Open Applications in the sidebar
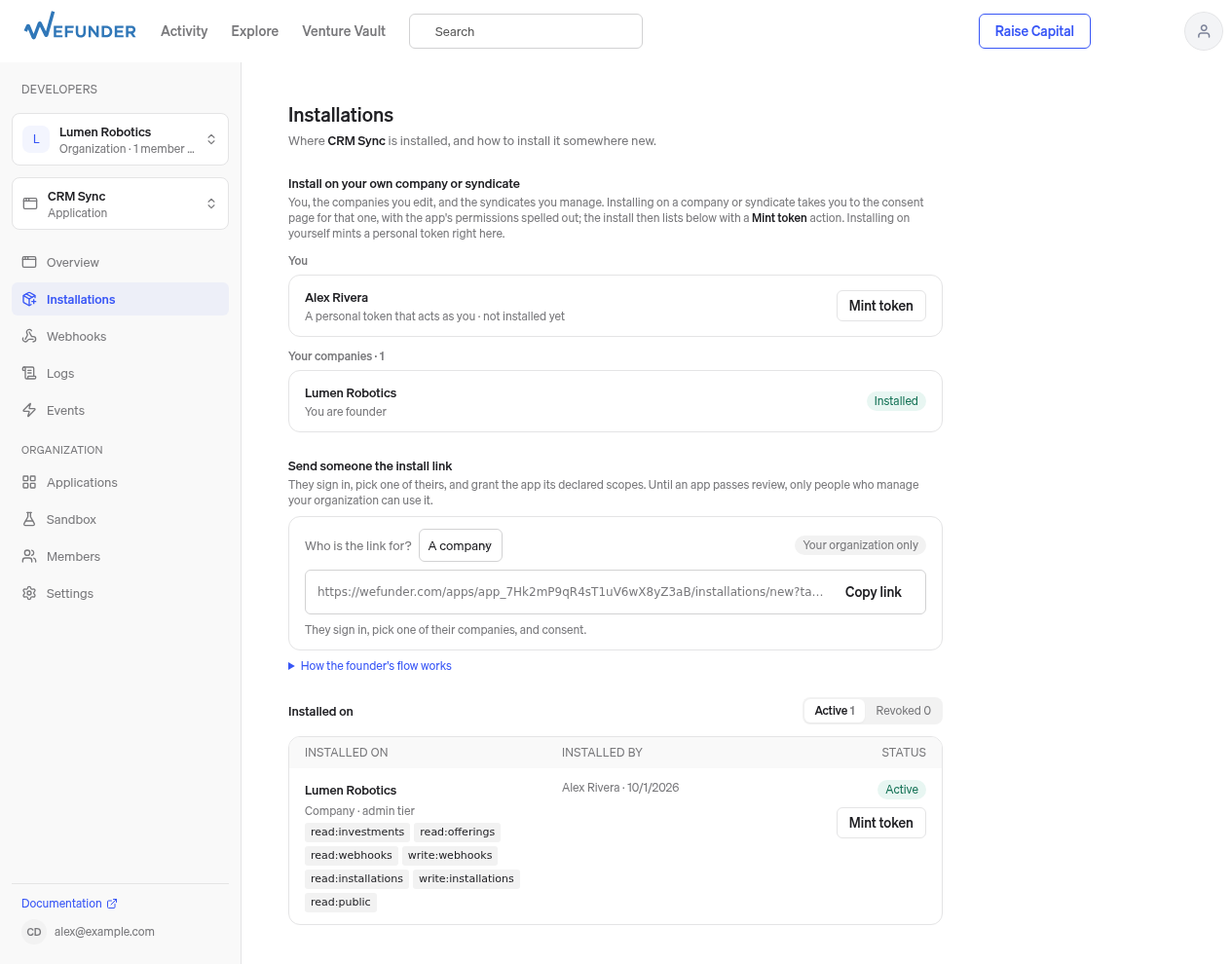The image size is (1232, 964). click(120, 482)
